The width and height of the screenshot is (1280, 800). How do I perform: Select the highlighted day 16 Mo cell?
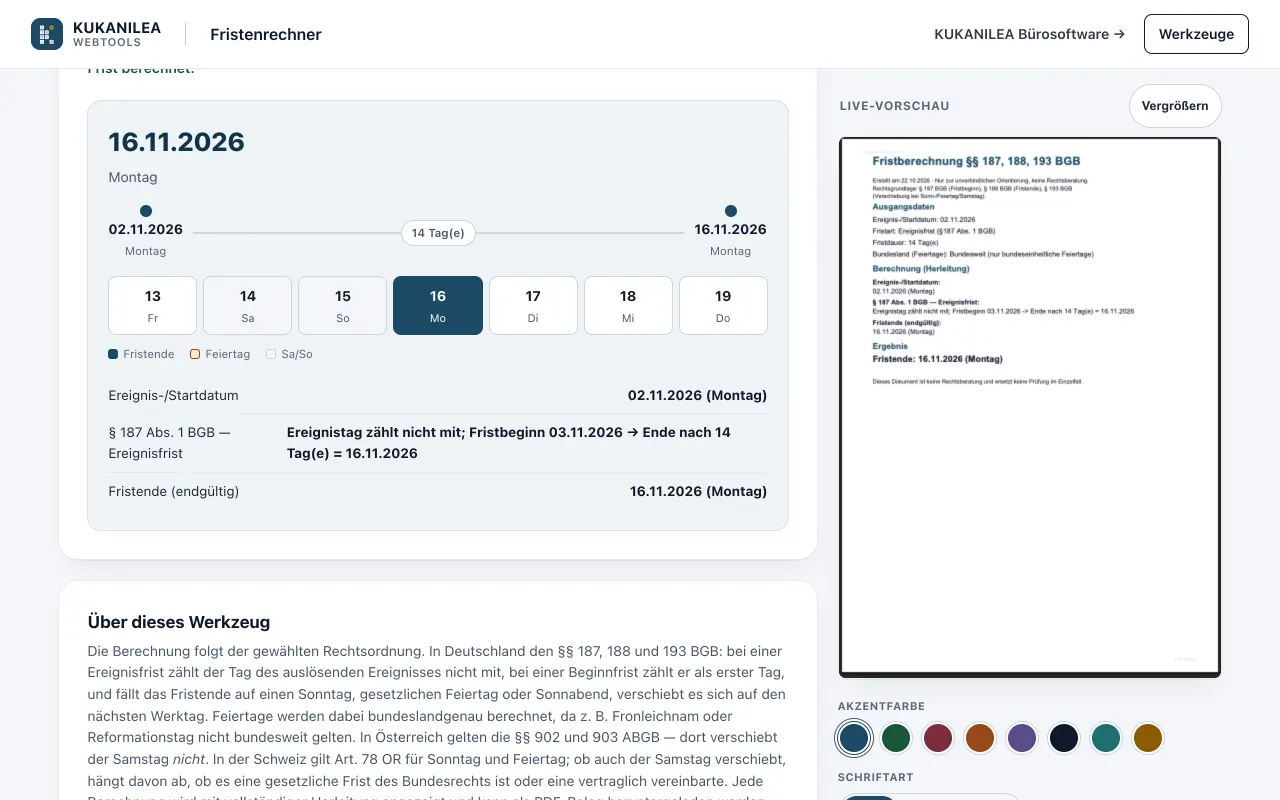(438, 305)
